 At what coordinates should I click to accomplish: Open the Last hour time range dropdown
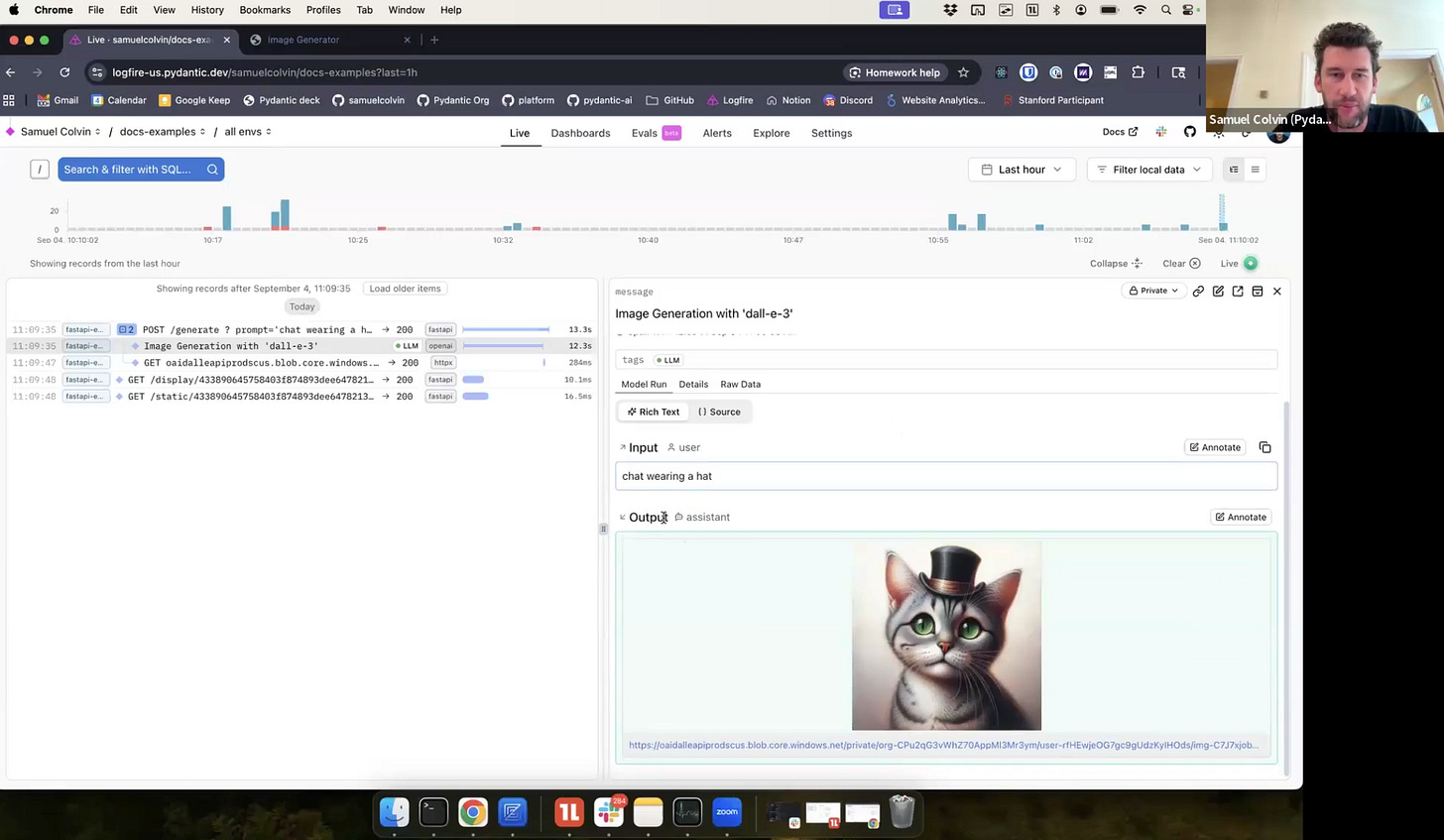tap(1022, 170)
